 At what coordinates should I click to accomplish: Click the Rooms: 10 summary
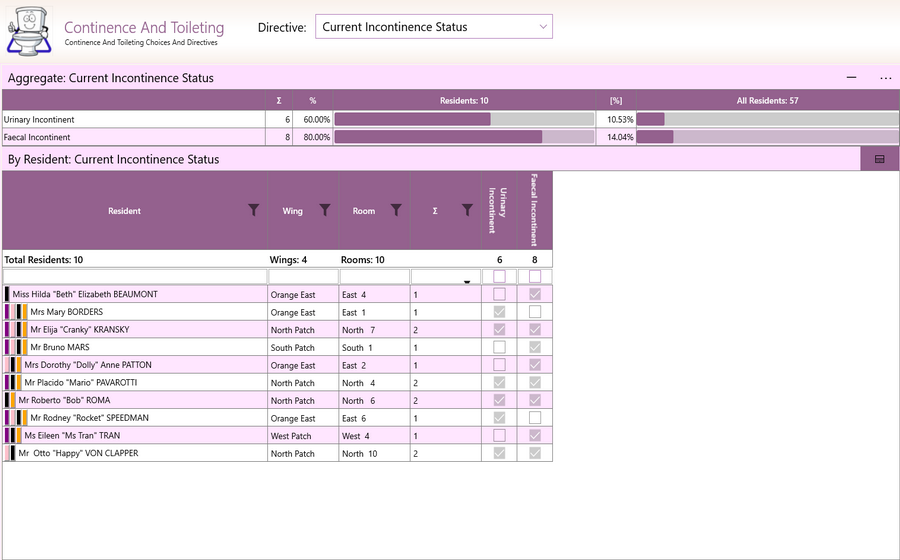point(363,259)
